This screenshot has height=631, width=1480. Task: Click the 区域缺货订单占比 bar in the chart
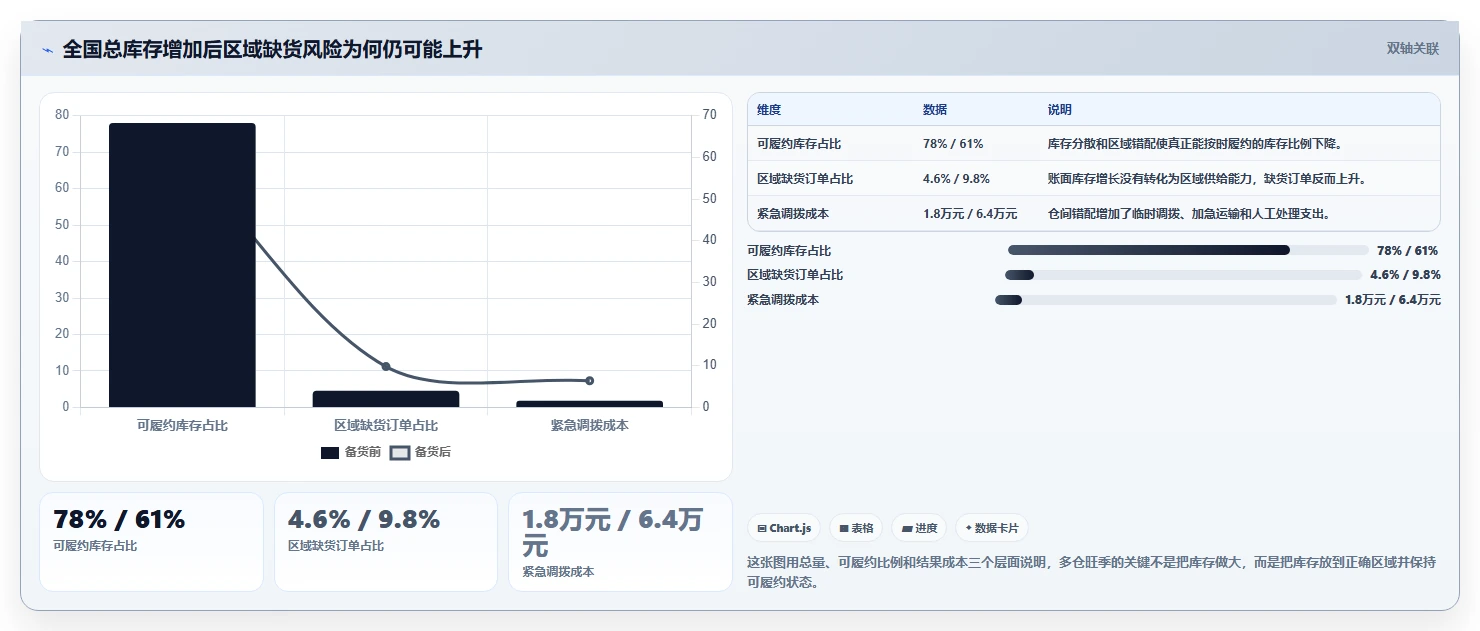[386, 399]
